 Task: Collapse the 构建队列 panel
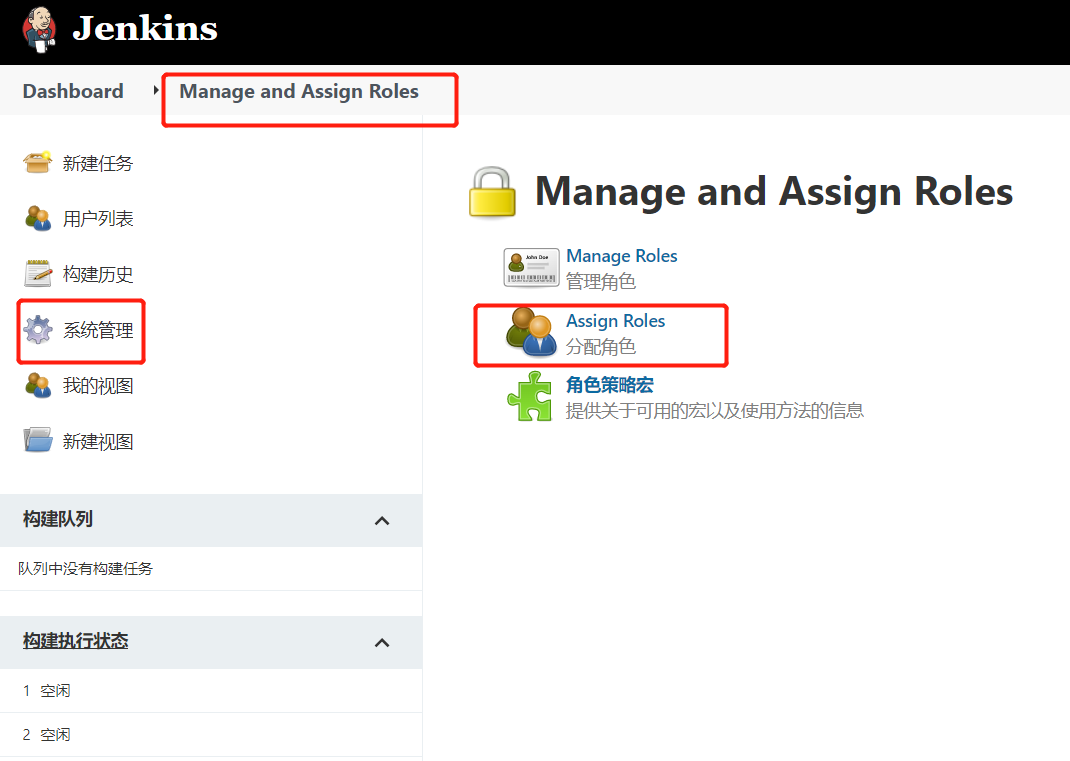pyautogui.click(x=381, y=521)
